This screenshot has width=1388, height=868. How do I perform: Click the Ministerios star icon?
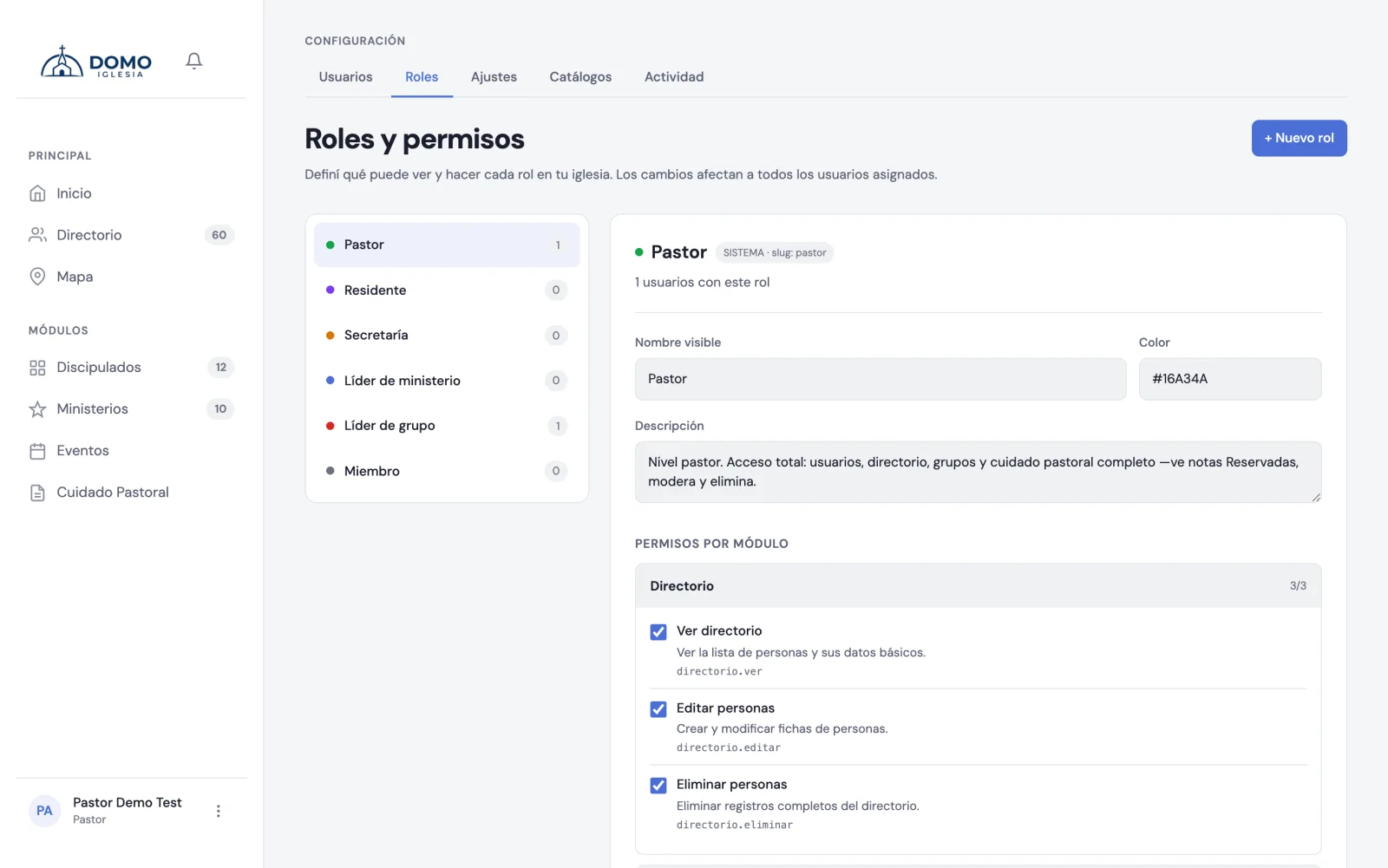tap(37, 409)
